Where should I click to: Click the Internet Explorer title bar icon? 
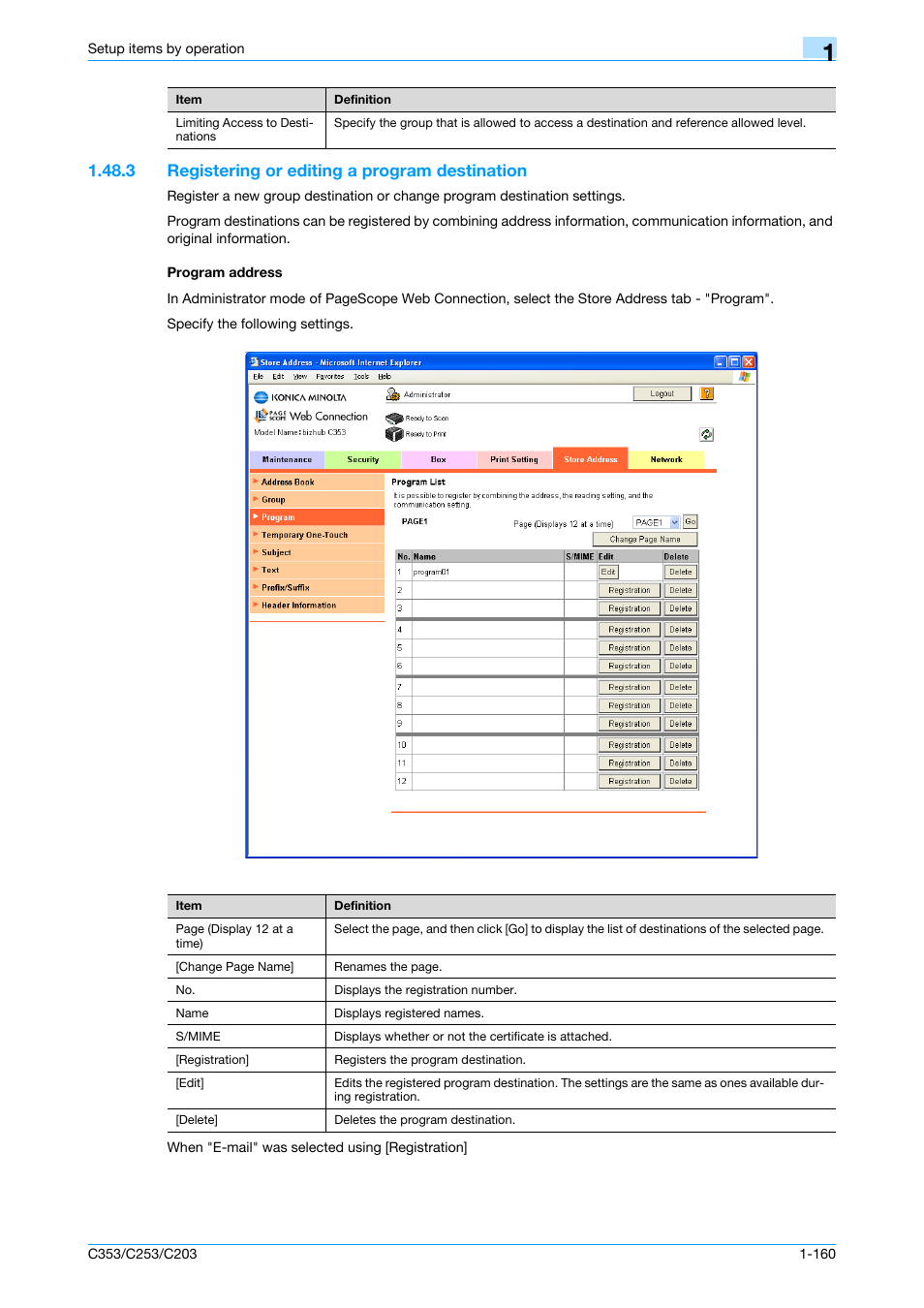point(254,362)
